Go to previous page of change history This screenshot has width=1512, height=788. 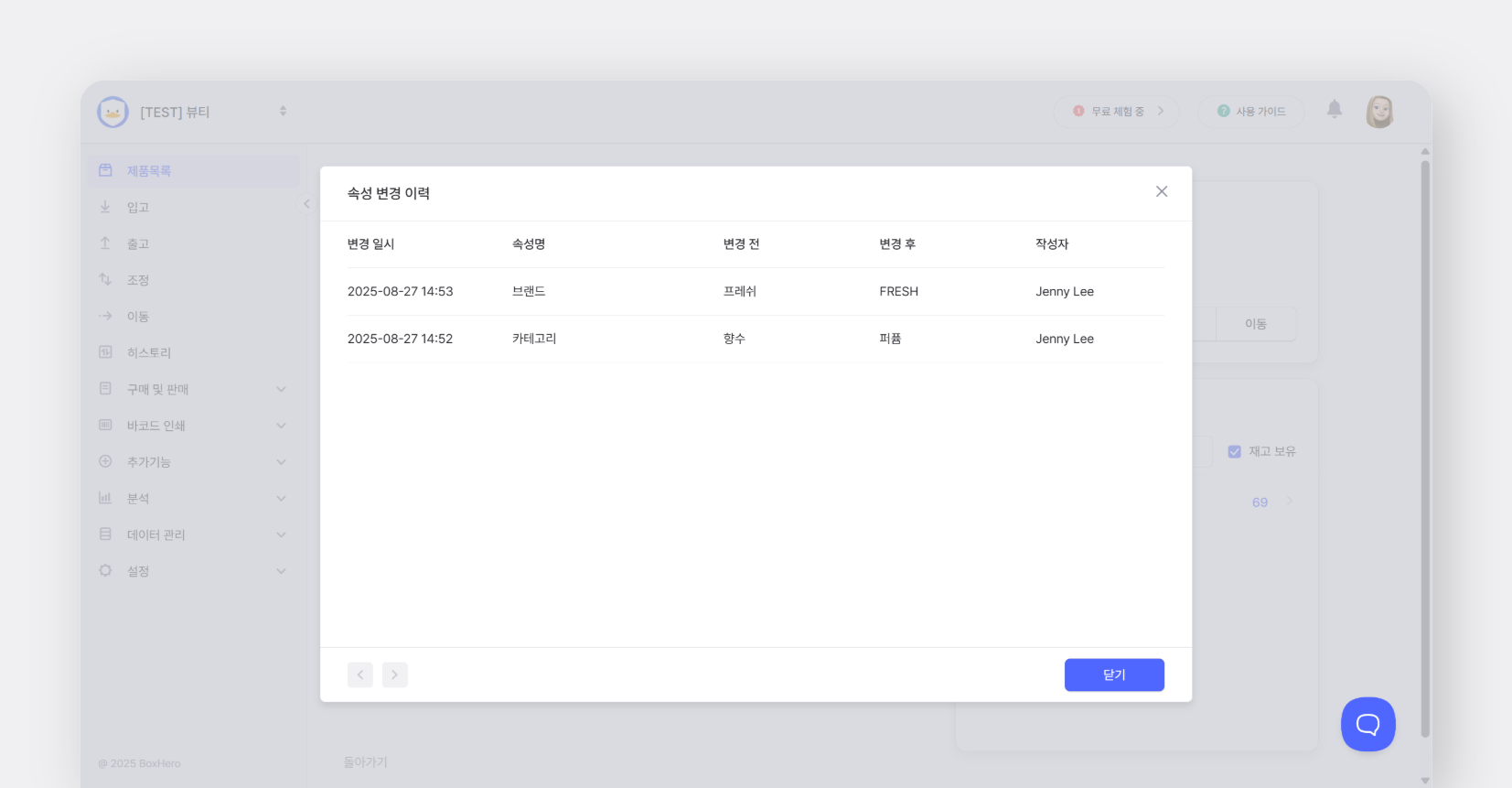360,675
